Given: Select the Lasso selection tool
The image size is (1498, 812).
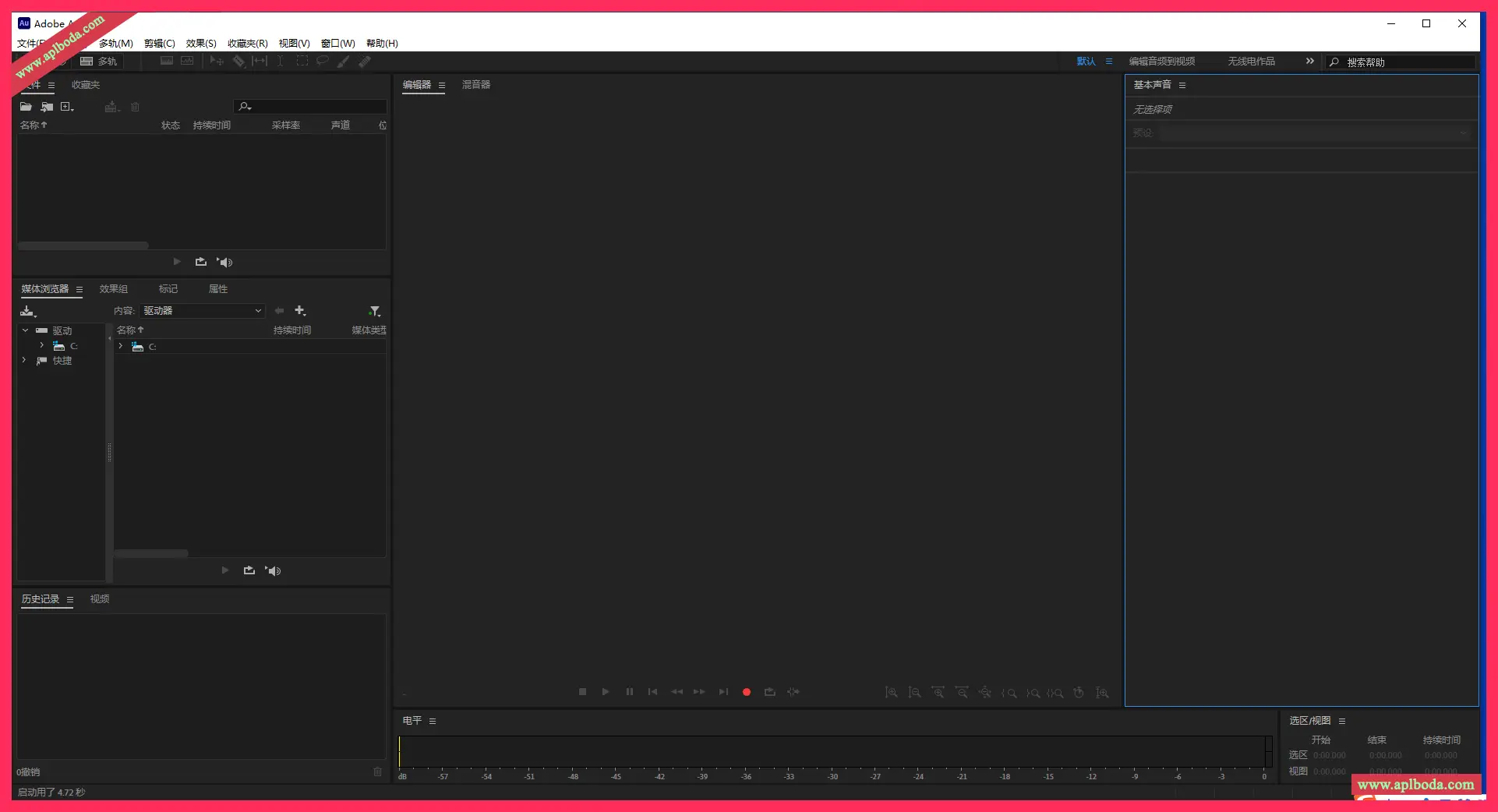Looking at the screenshot, I should point(322,62).
